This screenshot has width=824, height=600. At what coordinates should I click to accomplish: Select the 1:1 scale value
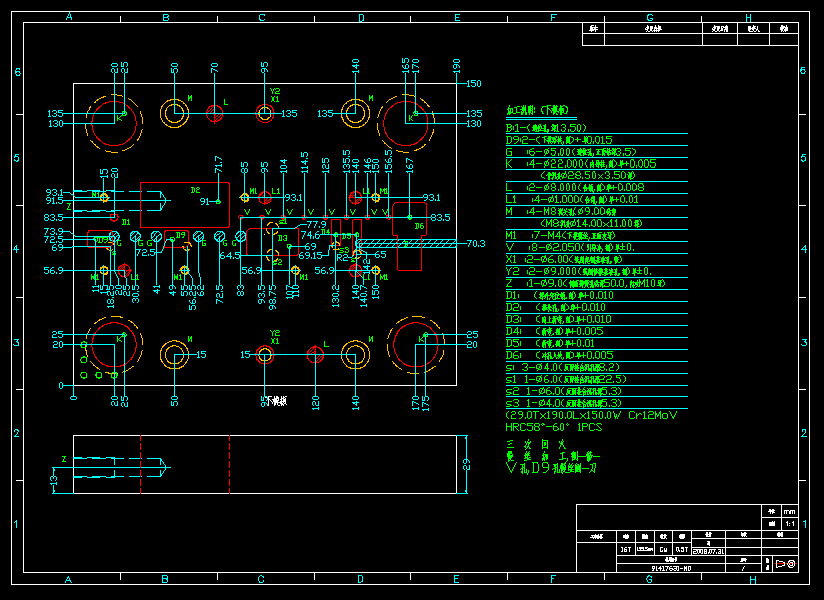[x=790, y=524]
